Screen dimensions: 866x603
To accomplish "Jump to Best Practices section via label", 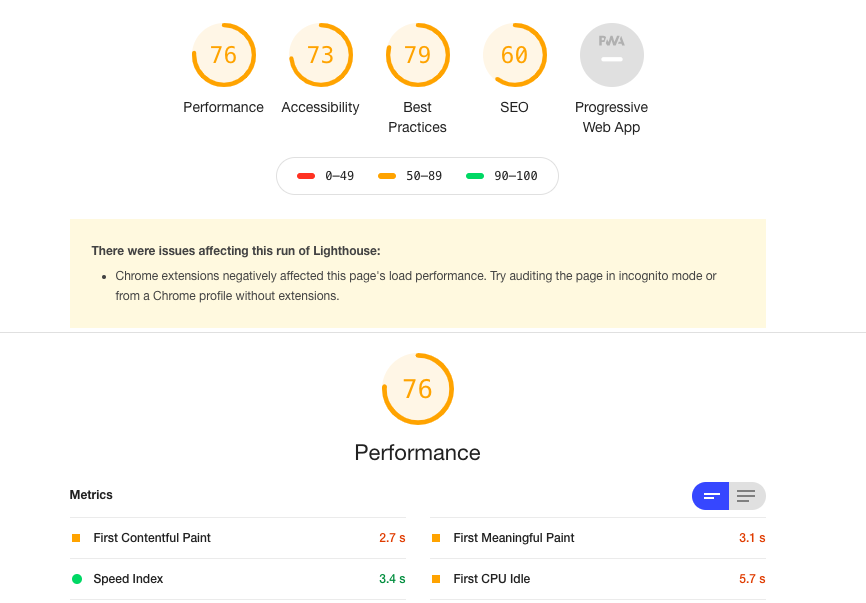I will (417, 117).
